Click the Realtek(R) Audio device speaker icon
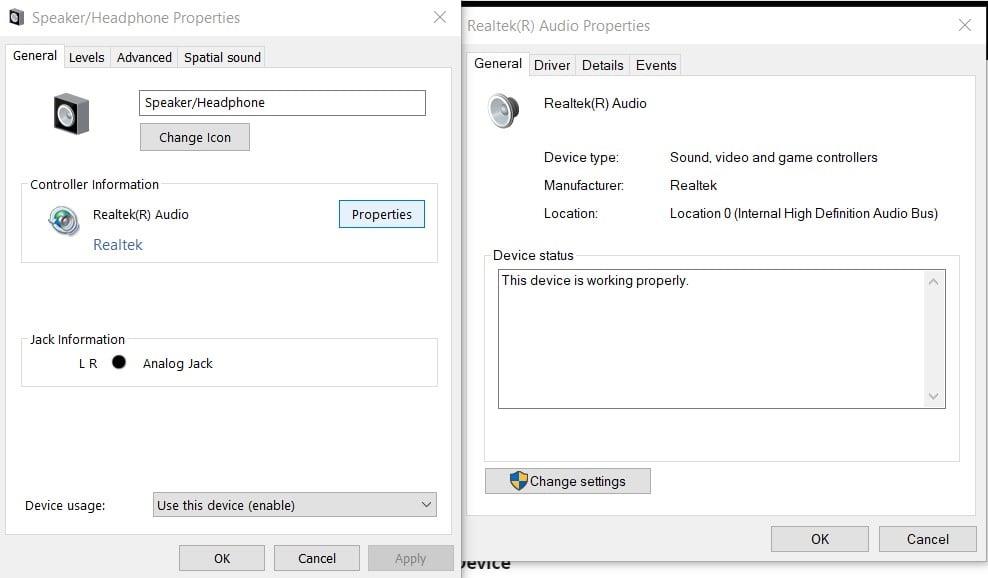The height and width of the screenshot is (578, 988). click(502, 110)
